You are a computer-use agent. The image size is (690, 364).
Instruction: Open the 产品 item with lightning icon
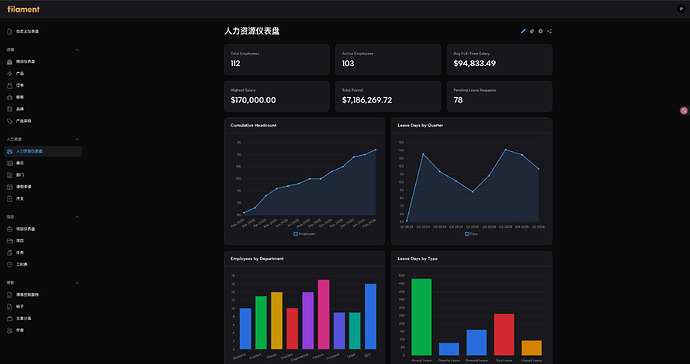click(43, 74)
